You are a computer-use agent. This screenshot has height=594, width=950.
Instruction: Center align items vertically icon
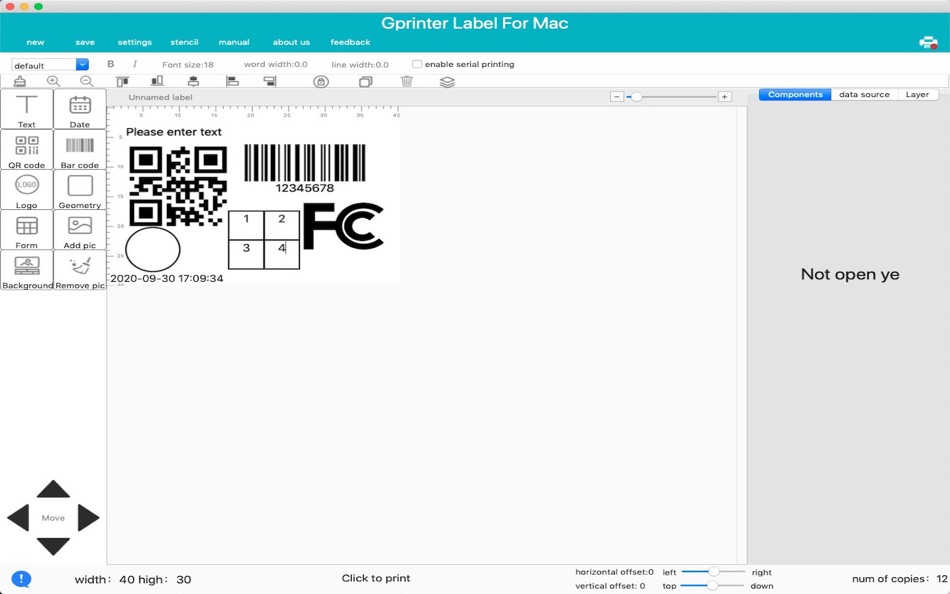(193, 81)
